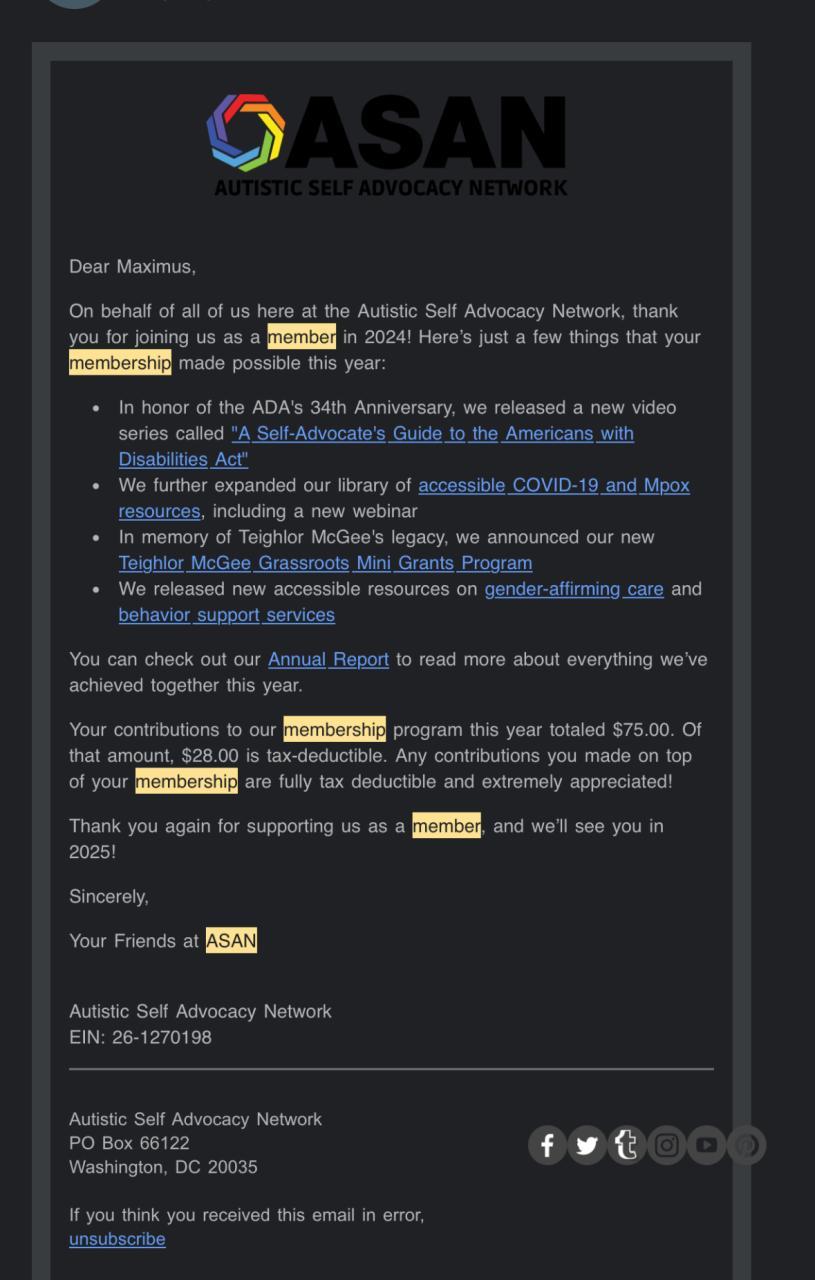815x1280 pixels.
Task: Open the Tumblr social icon
Action: pos(627,1145)
